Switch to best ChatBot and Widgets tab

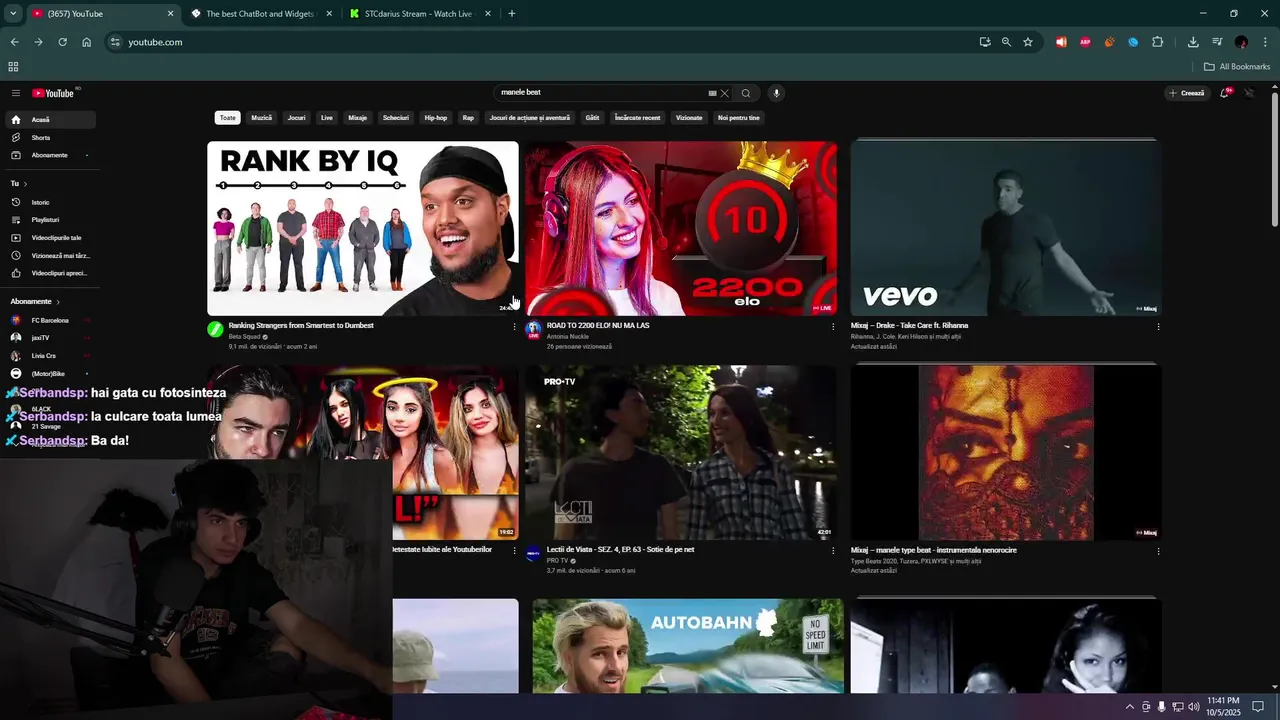[260, 14]
